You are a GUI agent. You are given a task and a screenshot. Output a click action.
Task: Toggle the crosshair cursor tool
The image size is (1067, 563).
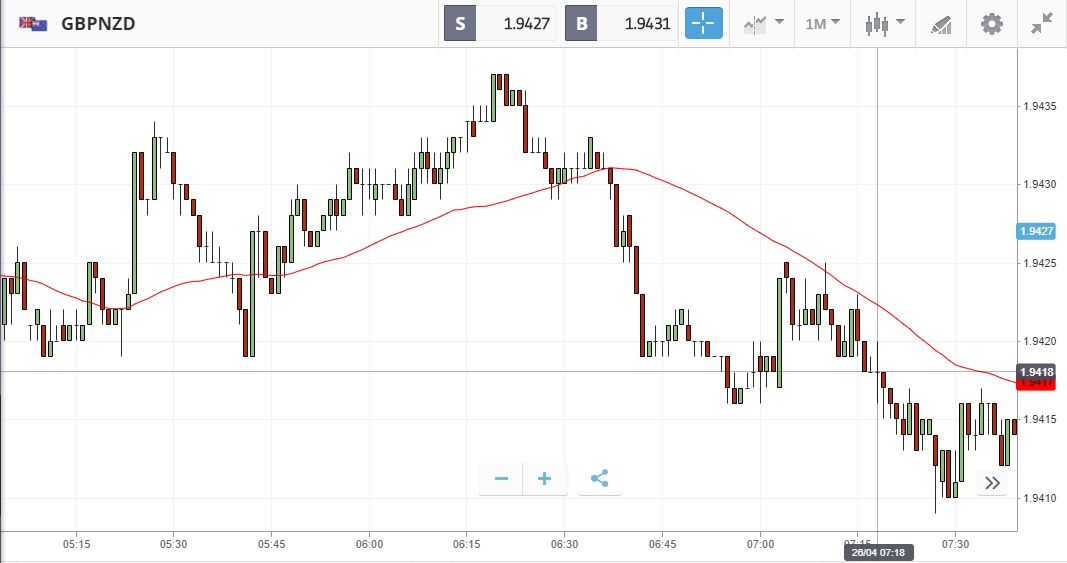point(703,23)
